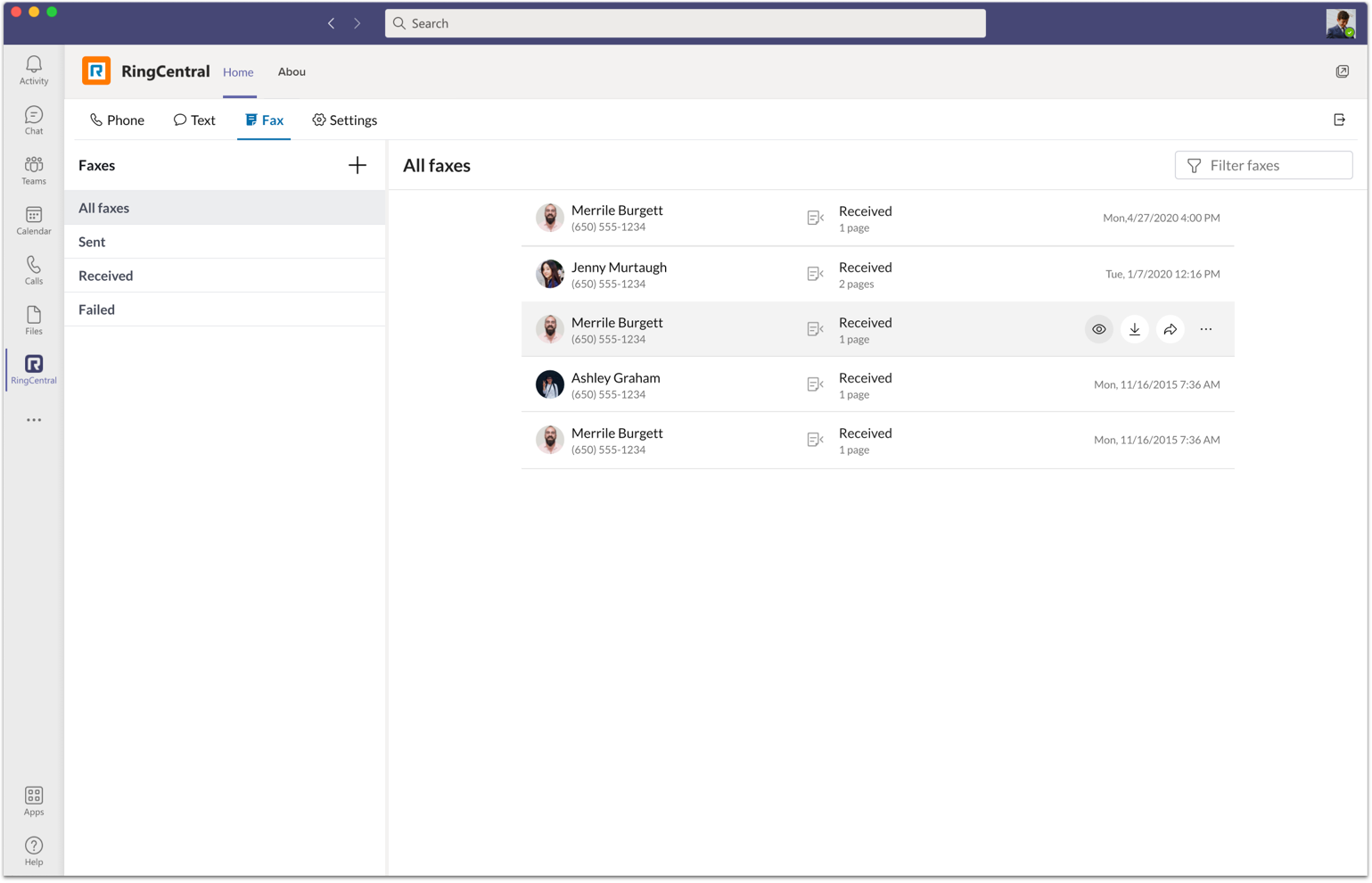Viewport: 1372px width, 883px height.
Task: Download the highlighted Merrile Burgett fax
Action: pos(1134,329)
